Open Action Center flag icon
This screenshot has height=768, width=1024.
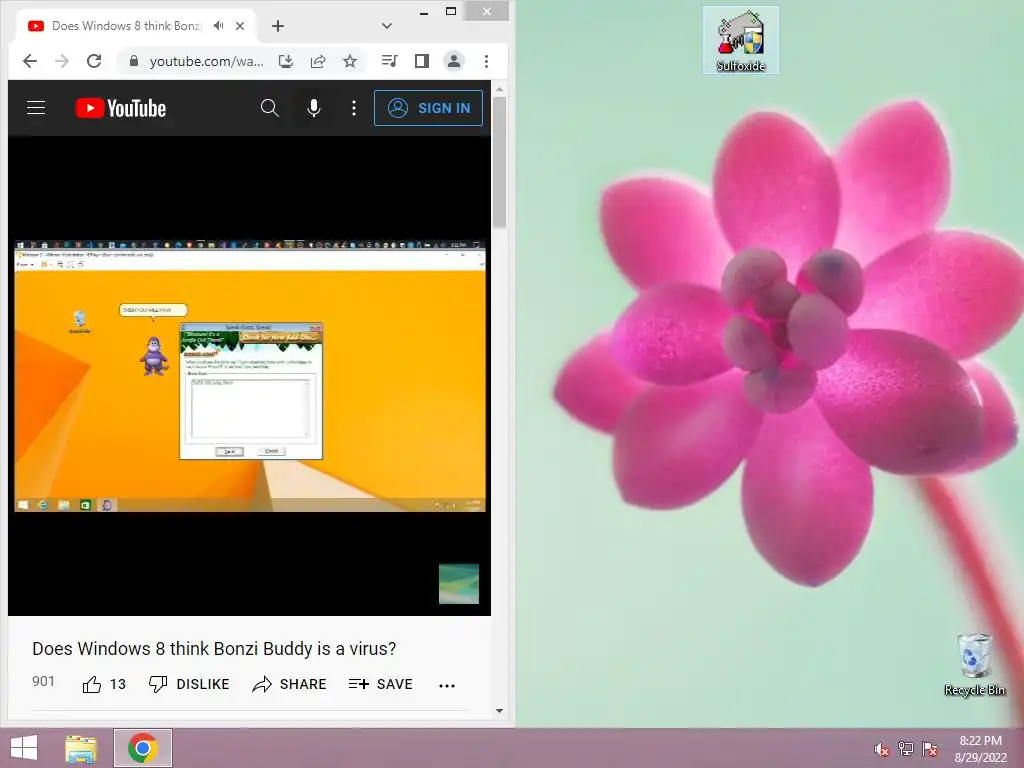(x=930, y=749)
